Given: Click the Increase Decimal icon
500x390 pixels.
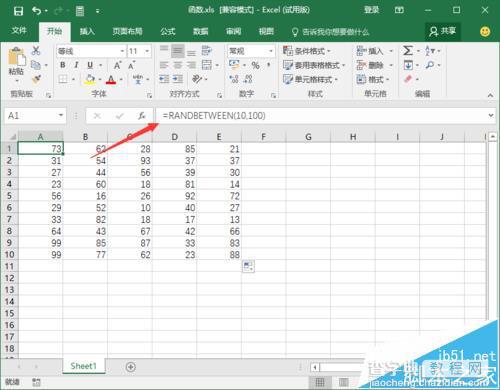Looking at the screenshot, I should click(234, 79).
